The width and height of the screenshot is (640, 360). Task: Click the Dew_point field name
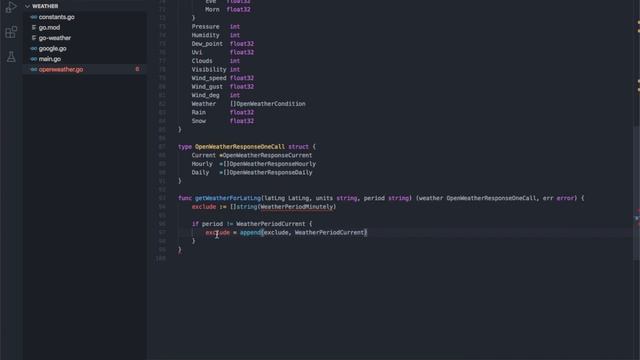coord(207,44)
